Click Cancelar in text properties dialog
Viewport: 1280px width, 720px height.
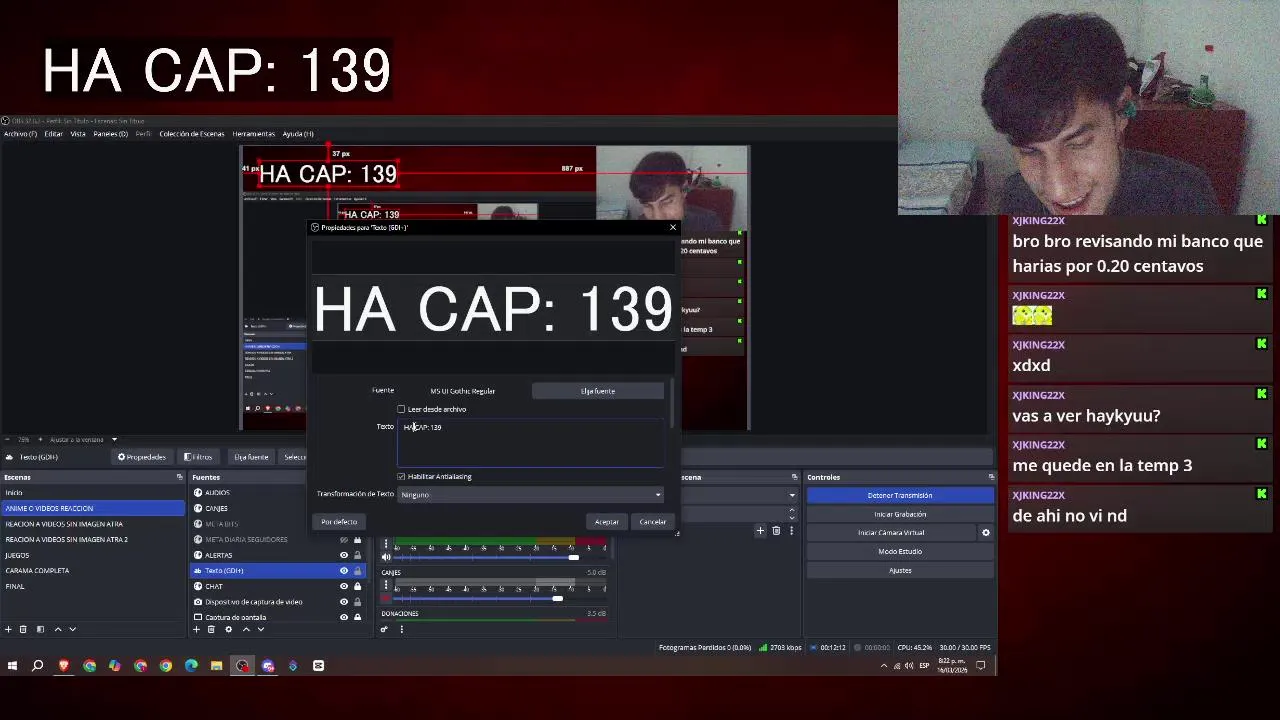(x=653, y=522)
